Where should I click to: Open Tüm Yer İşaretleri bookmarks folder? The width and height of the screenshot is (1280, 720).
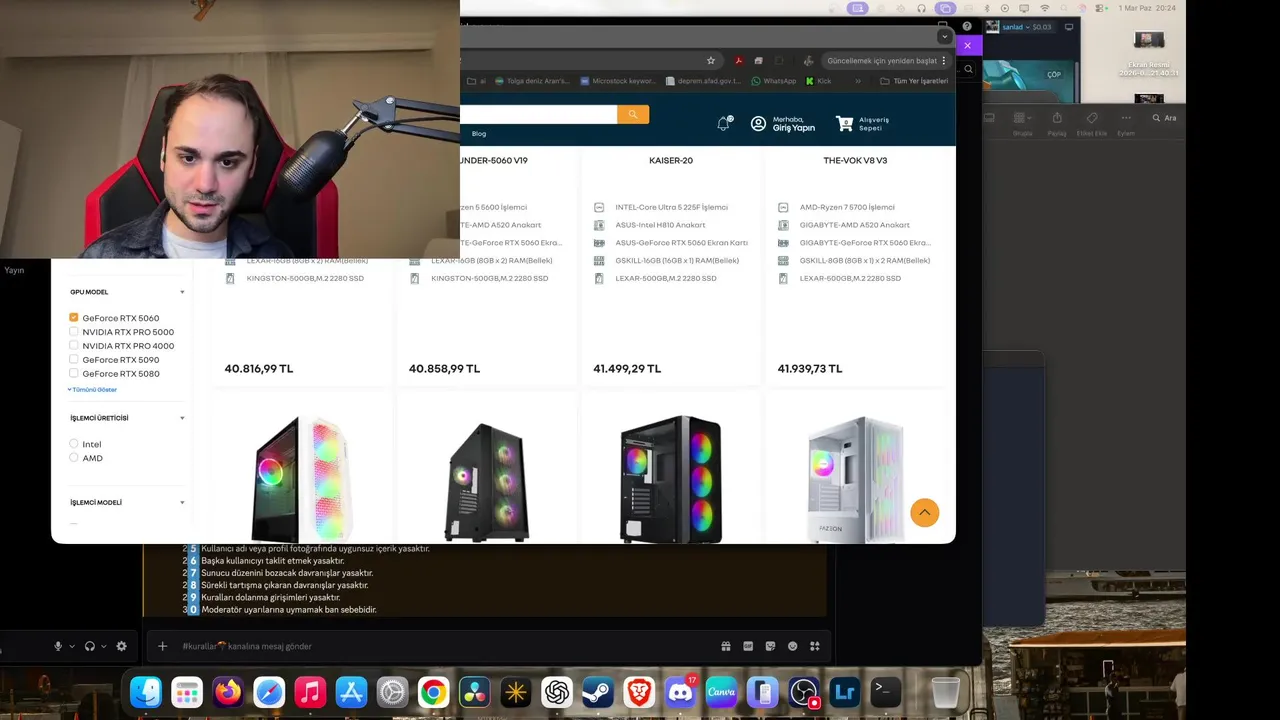914,81
